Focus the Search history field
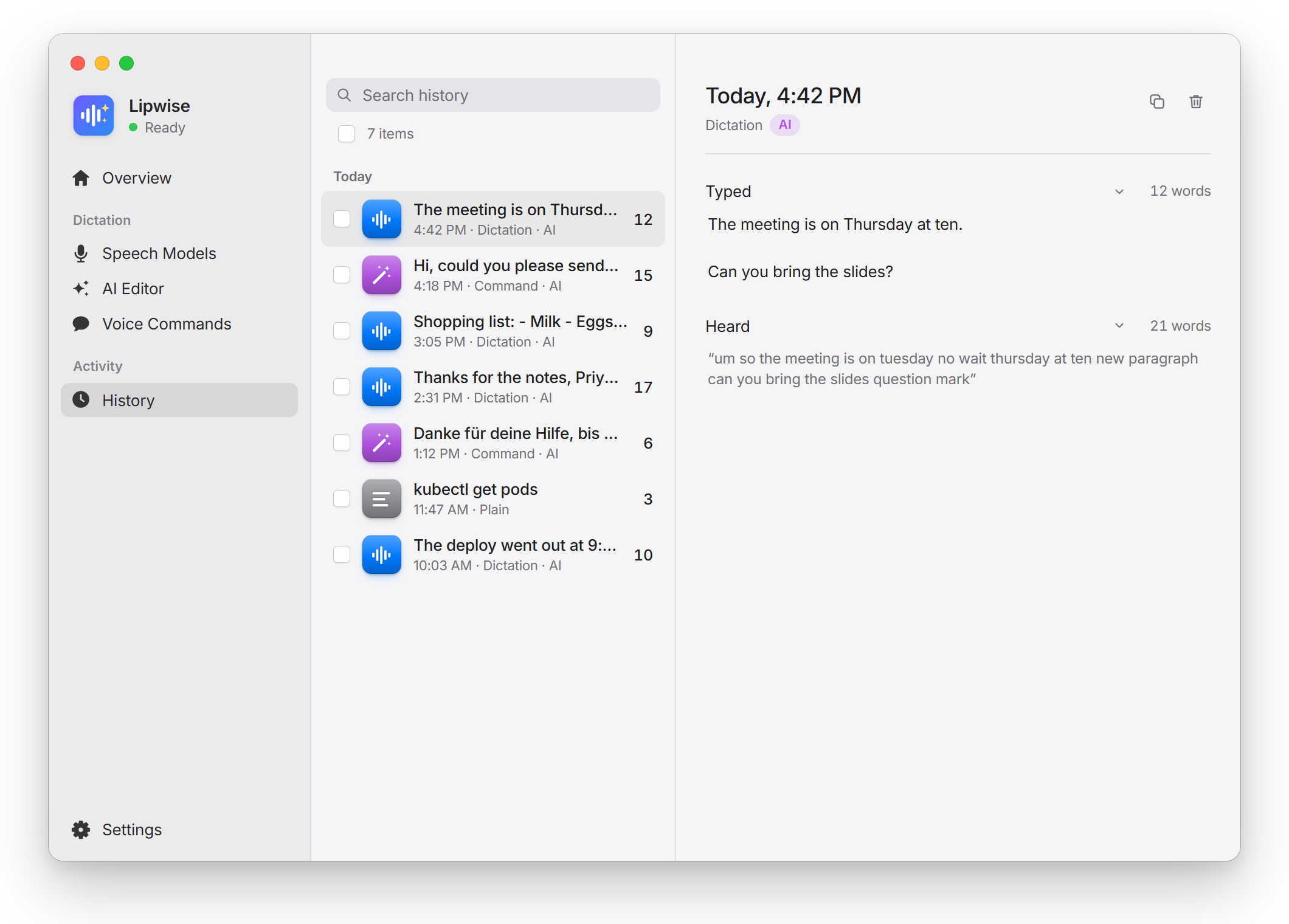 click(493, 95)
